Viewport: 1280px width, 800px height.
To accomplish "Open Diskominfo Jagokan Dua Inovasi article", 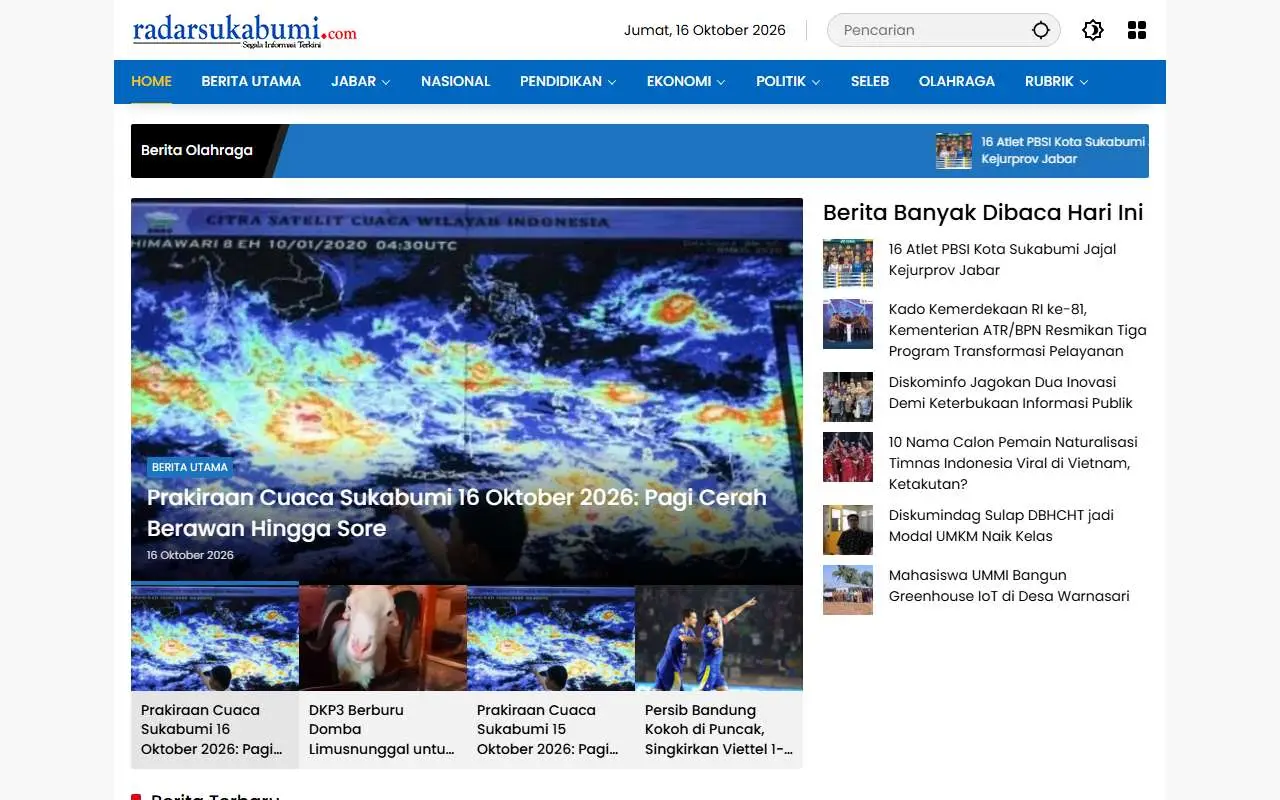I will 1011,392.
